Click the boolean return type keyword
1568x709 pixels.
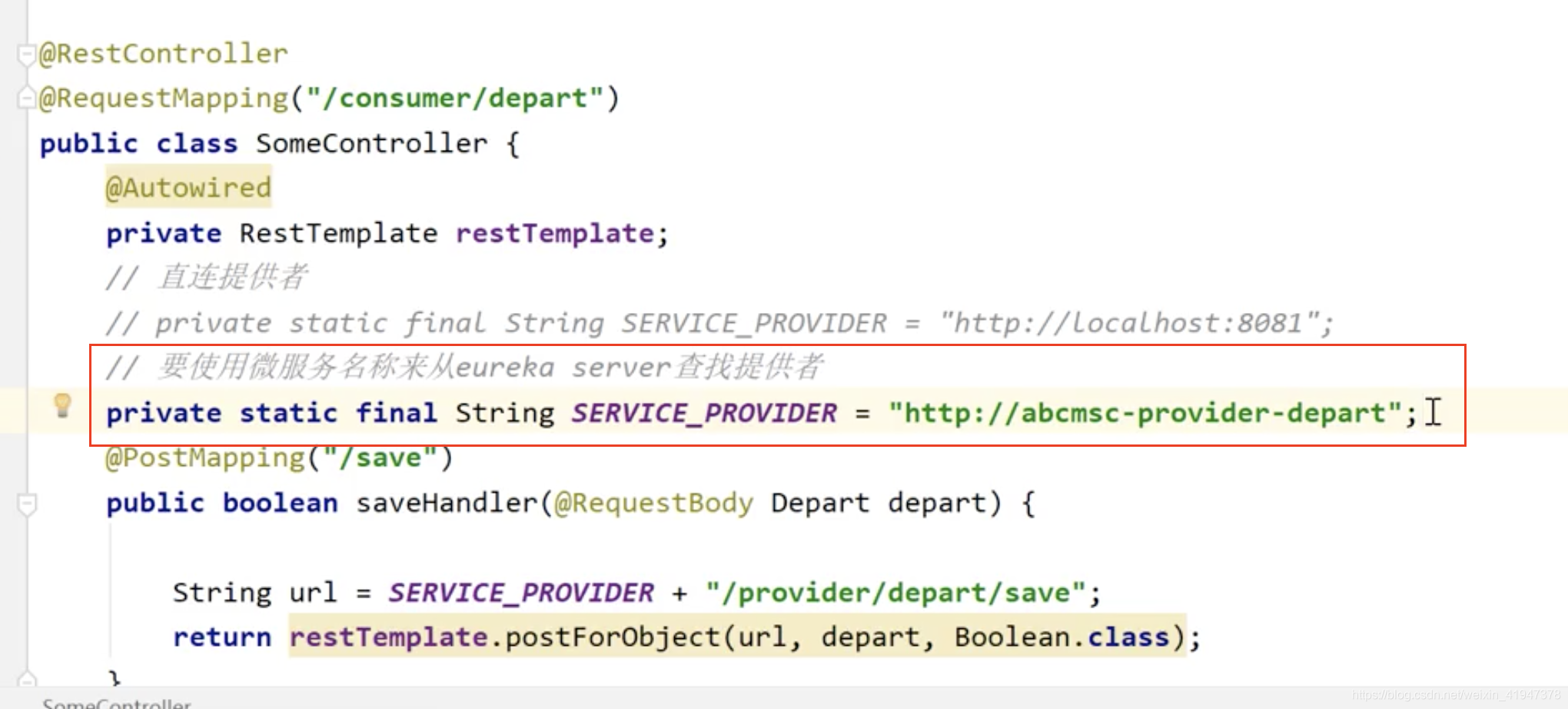tap(281, 503)
